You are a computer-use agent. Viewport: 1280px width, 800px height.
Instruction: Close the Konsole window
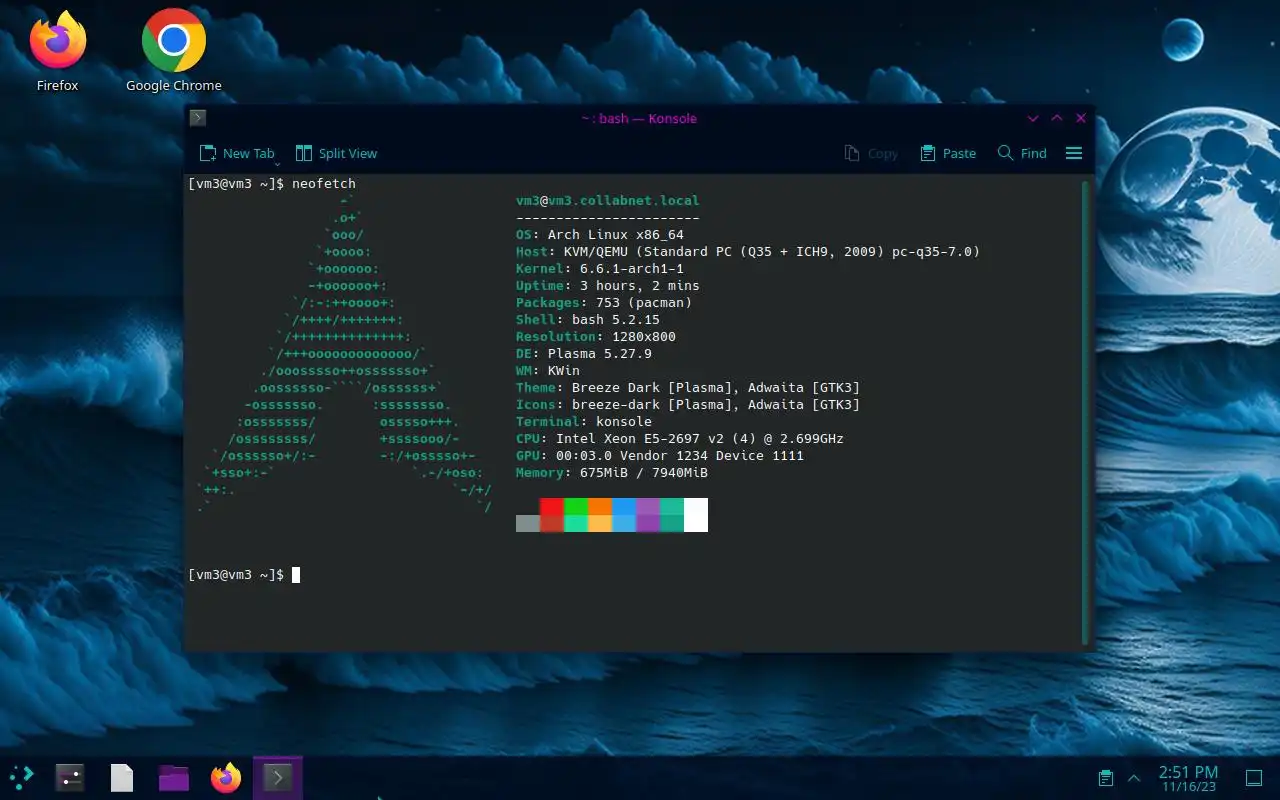pos(1081,118)
